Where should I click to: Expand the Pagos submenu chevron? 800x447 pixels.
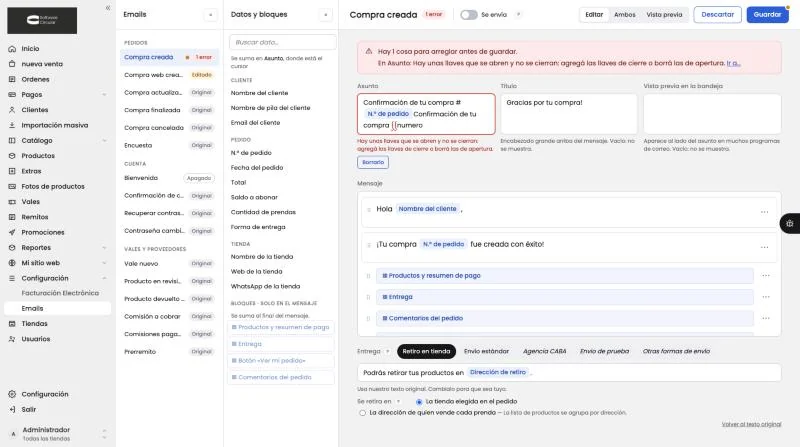(x=104, y=95)
